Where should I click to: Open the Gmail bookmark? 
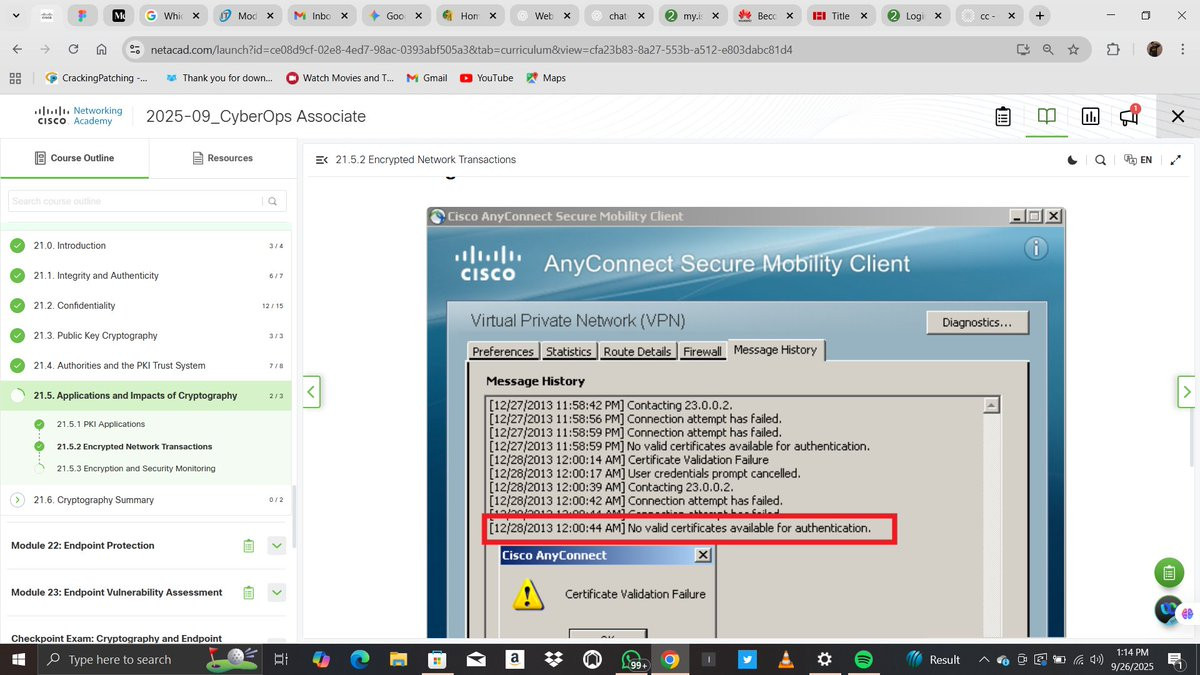[x=426, y=78]
